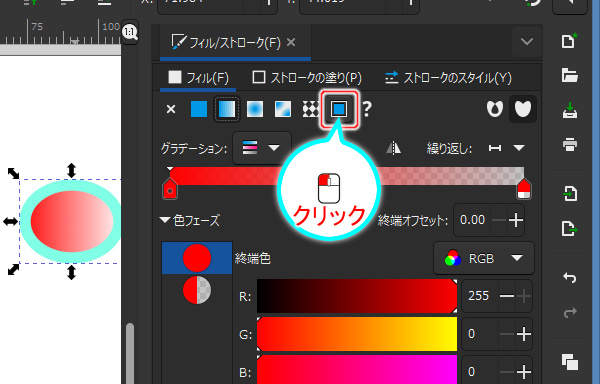Click the G channel color slider
The image size is (600, 384).
point(357,334)
